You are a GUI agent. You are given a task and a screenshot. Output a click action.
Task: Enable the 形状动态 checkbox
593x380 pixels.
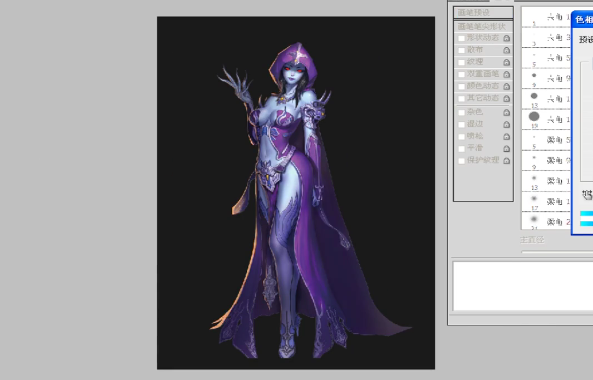click(461, 38)
